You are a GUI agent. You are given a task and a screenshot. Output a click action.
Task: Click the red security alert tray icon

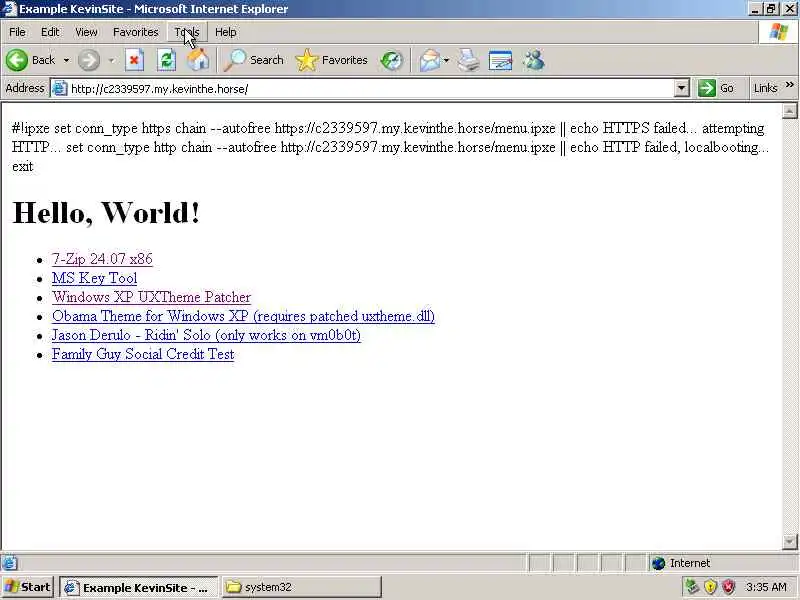(x=729, y=587)
